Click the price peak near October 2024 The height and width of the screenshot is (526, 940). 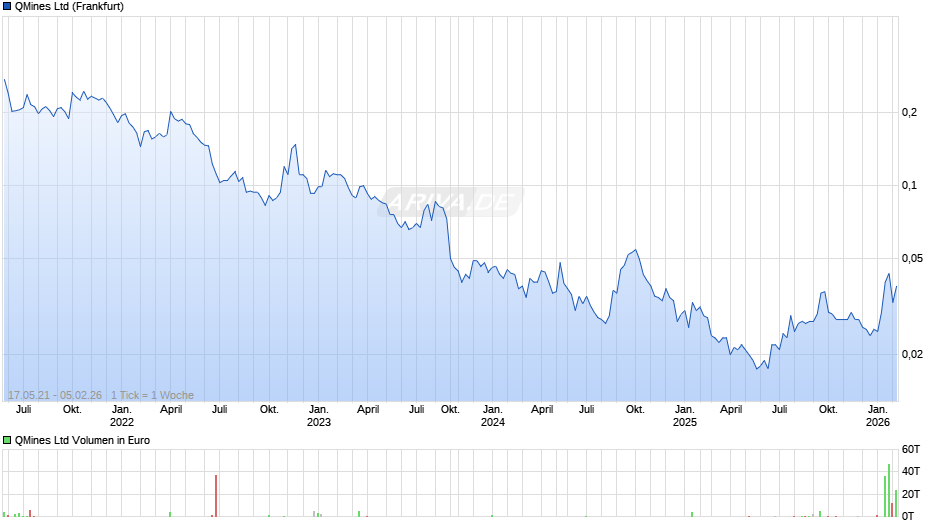[635, 250]
